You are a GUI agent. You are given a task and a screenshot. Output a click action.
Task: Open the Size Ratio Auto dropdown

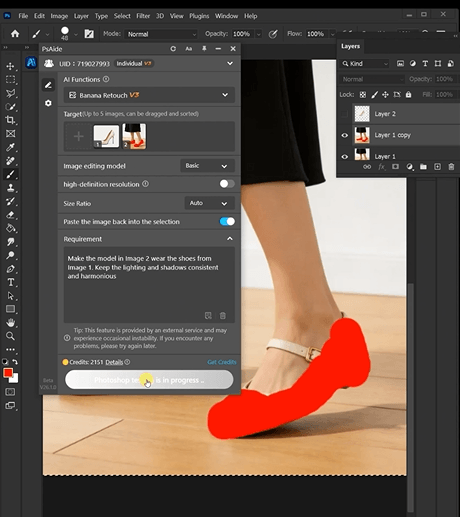(x=209, y=203)
